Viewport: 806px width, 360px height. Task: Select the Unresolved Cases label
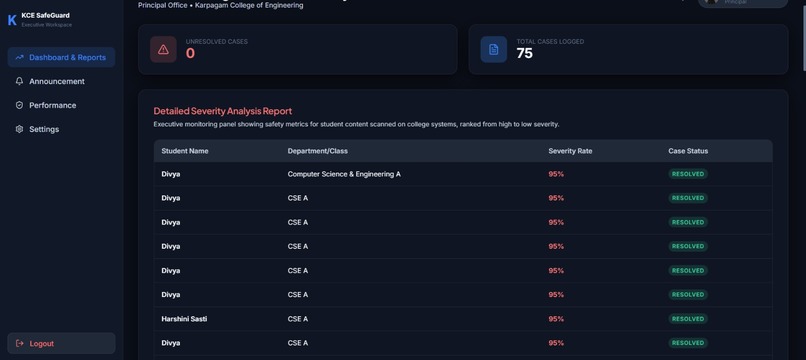pyautogui.click(x=216, y=42)
